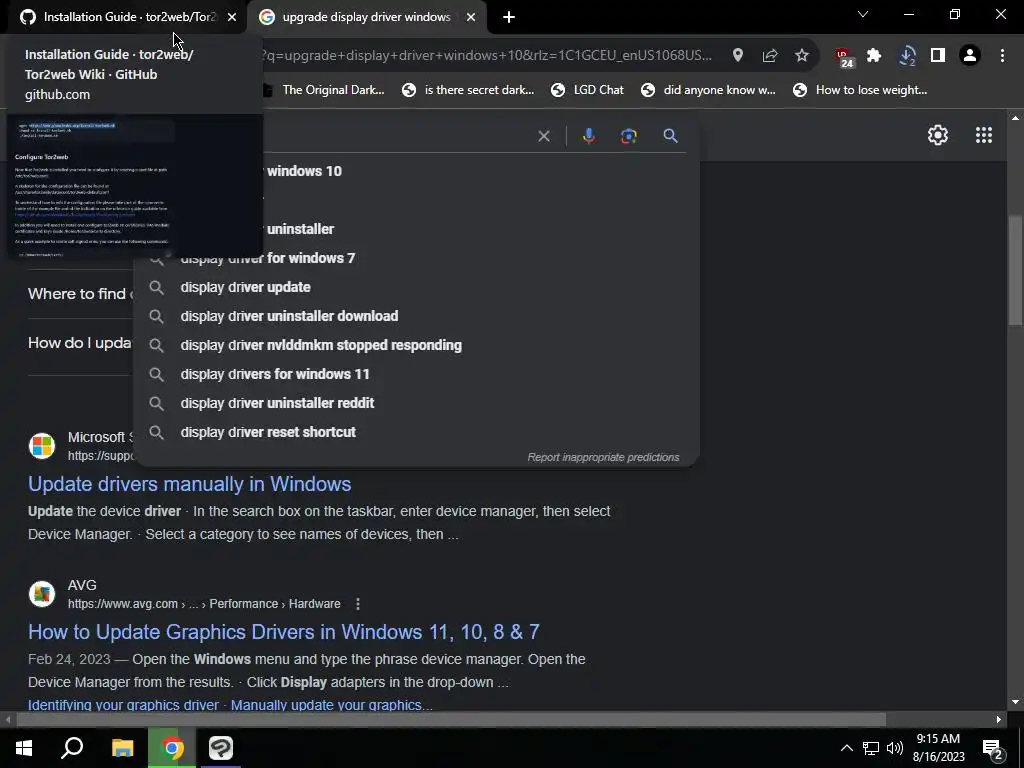Open The Original Dark... bookmark

(x=325, y=90)
